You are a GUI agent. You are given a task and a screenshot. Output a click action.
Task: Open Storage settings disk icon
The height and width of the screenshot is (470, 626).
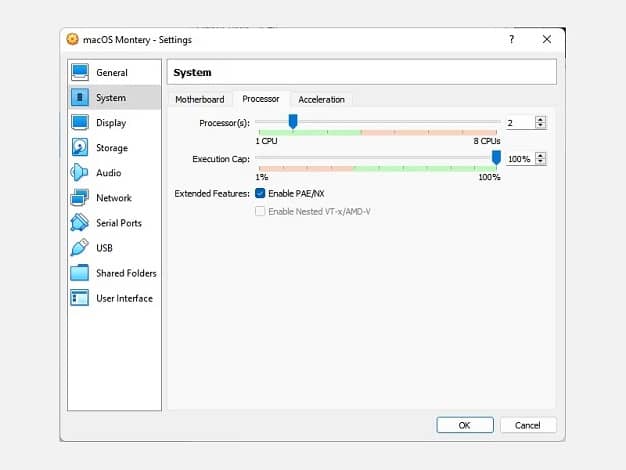pyautogui.click(x=80, y=147)
